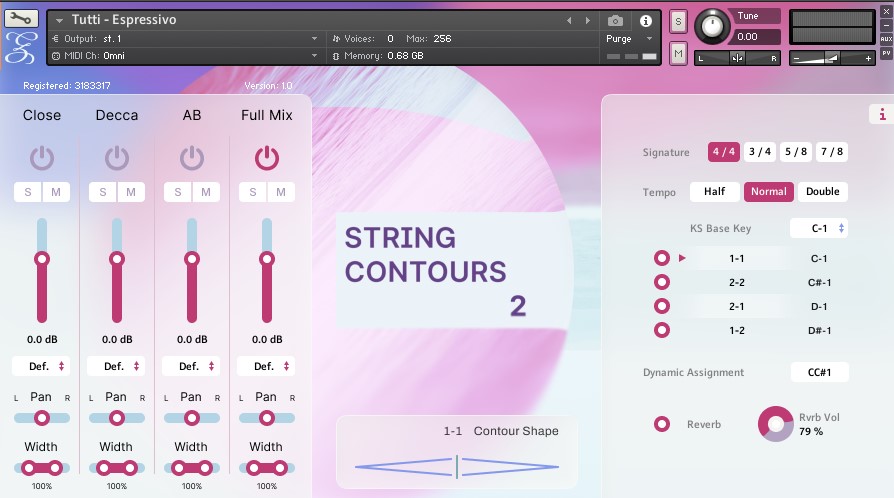The height and width of the screenshot is (498, 894).
Task: Power on the Close microphone channel
Action: 42,157
